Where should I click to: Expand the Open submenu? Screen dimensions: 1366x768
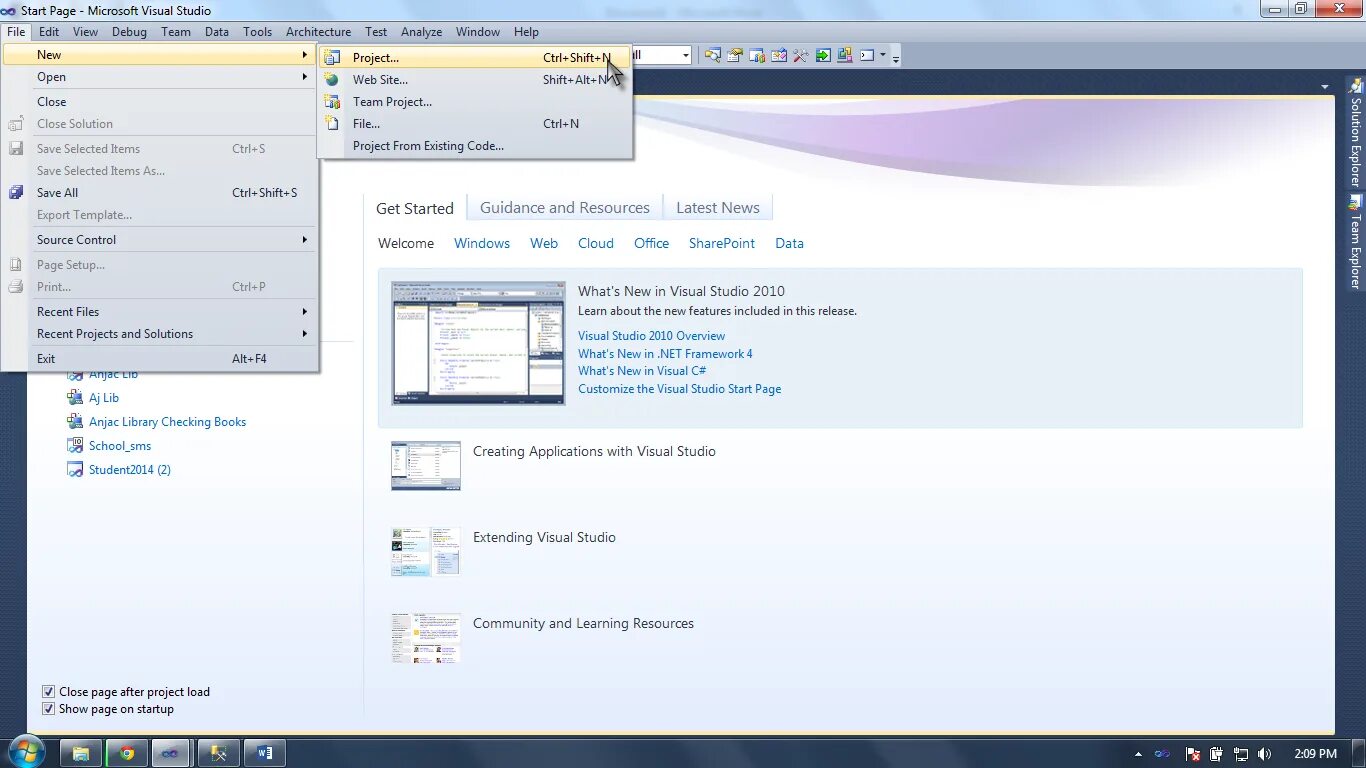pyautogui.click(x=160, y=77)
